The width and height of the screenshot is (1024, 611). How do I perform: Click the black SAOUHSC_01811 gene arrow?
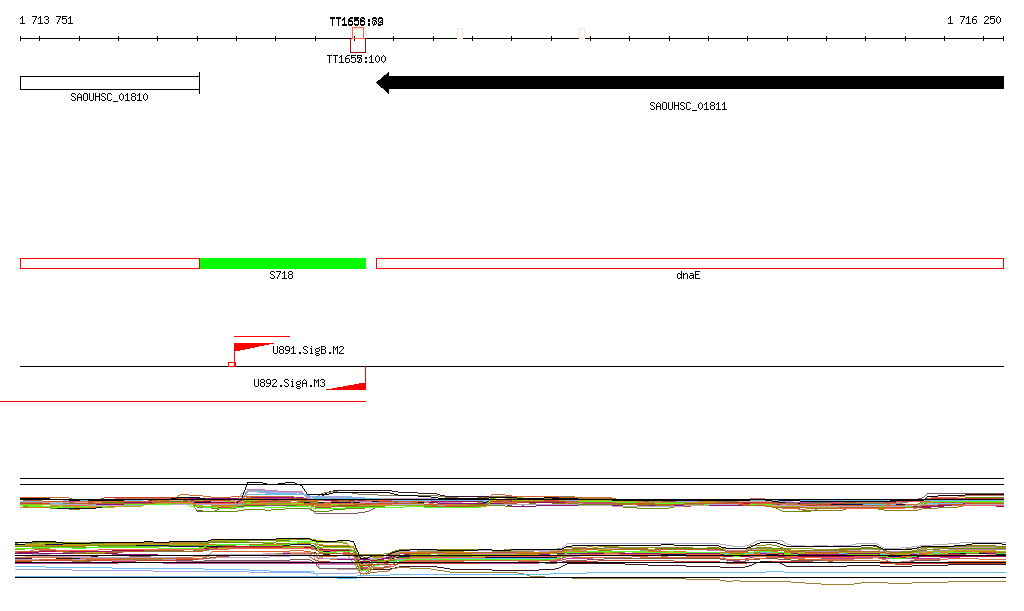pyautogui.click(x=690, y=83)
